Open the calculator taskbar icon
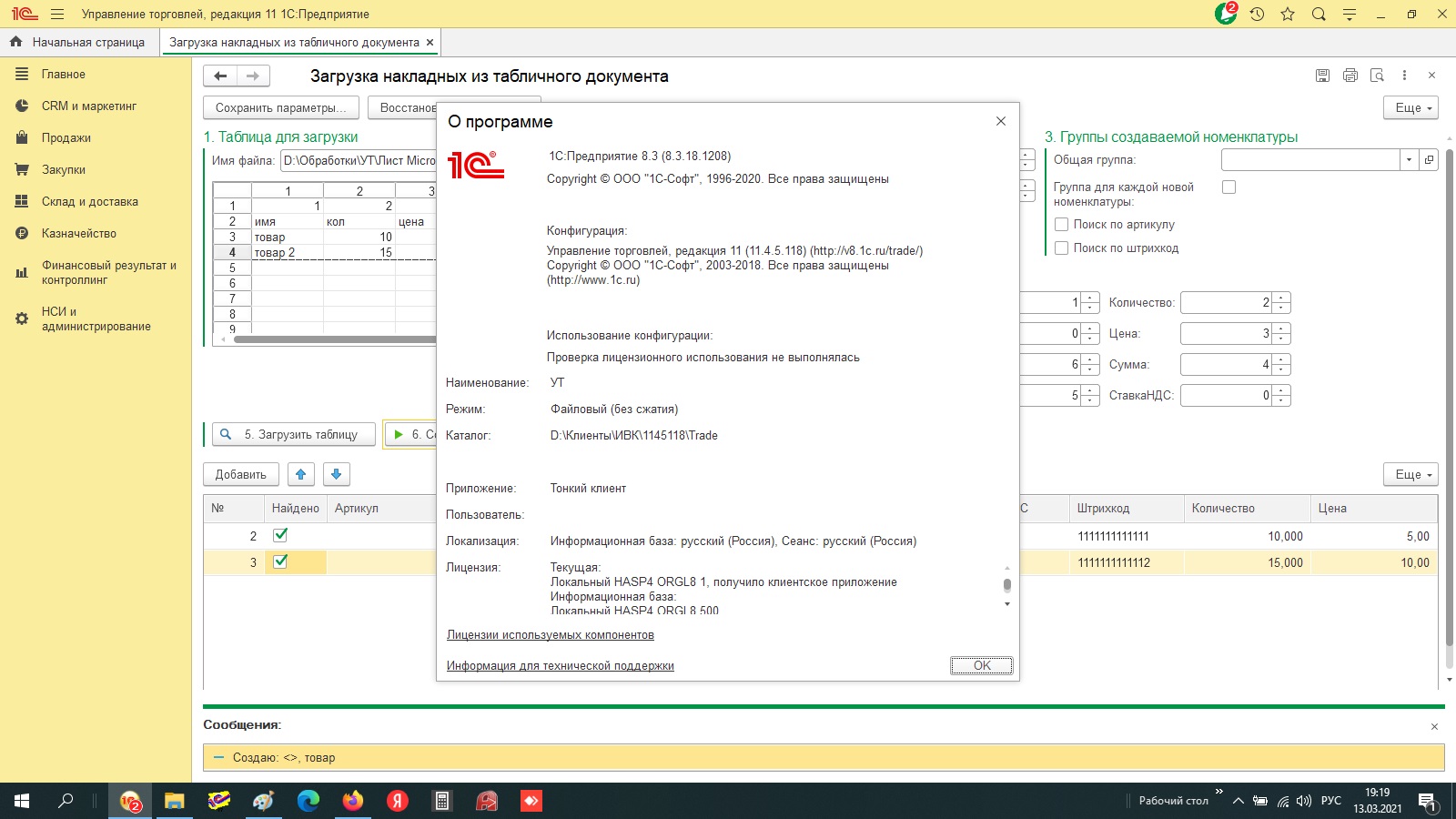This screenshot has width=1456, height=819. 442,801
